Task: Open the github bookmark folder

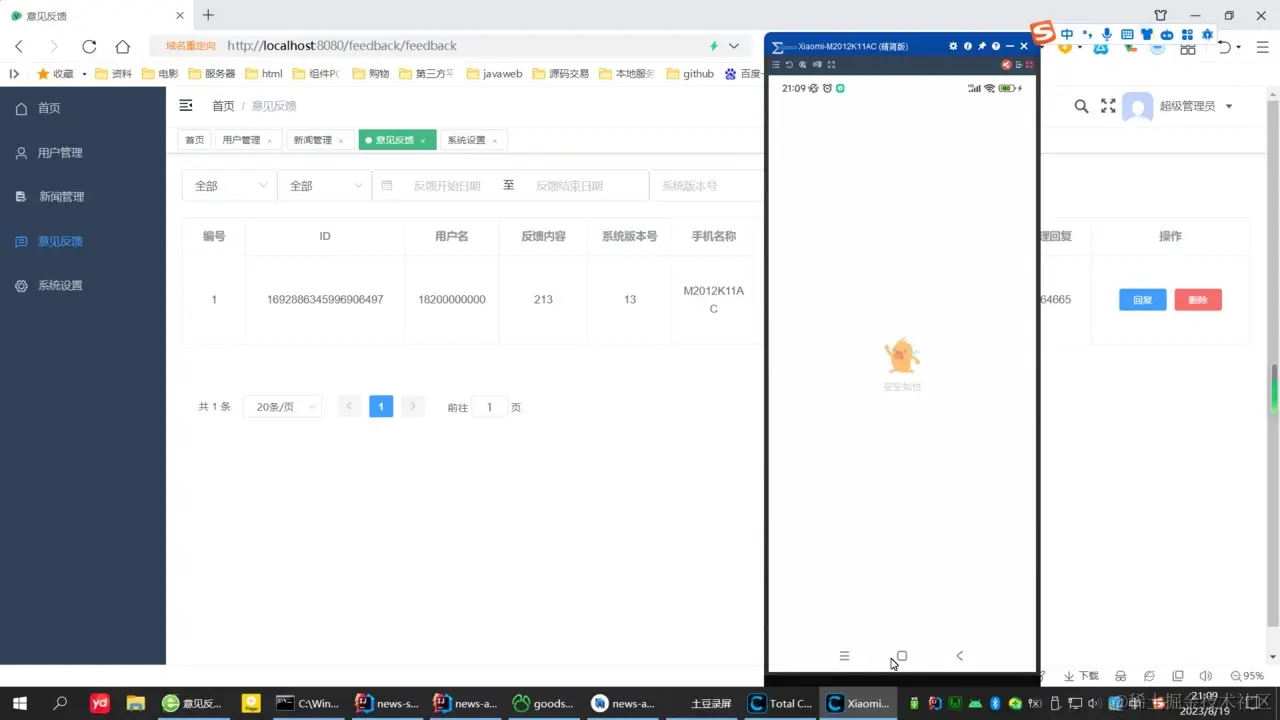Action: click(690, 74)
